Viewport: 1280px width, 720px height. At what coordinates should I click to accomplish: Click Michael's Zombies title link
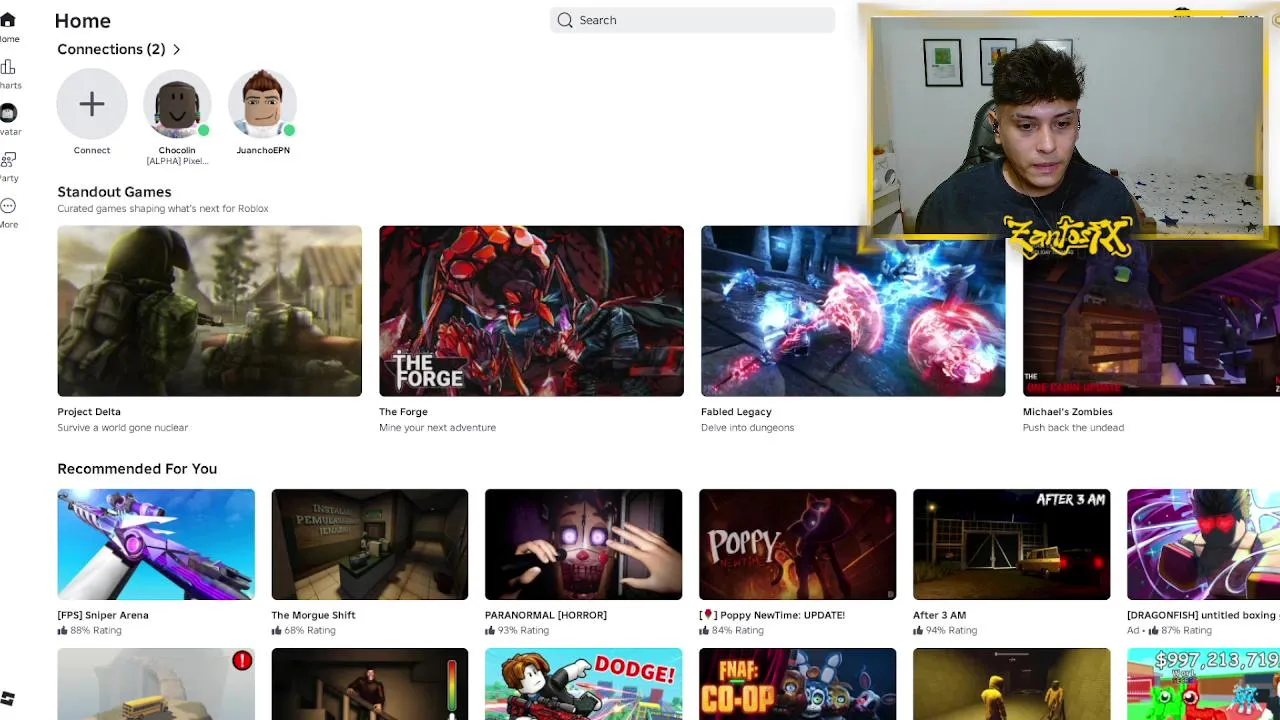tap(1067, 412)
